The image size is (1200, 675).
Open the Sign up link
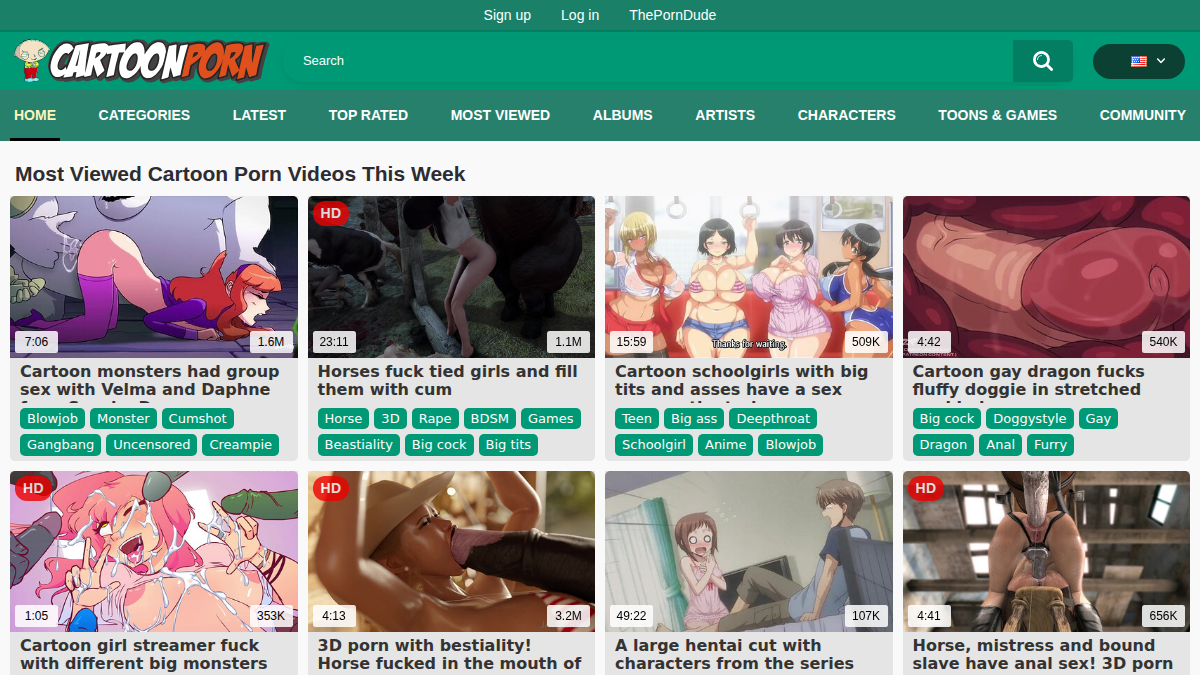click(507, 15)
